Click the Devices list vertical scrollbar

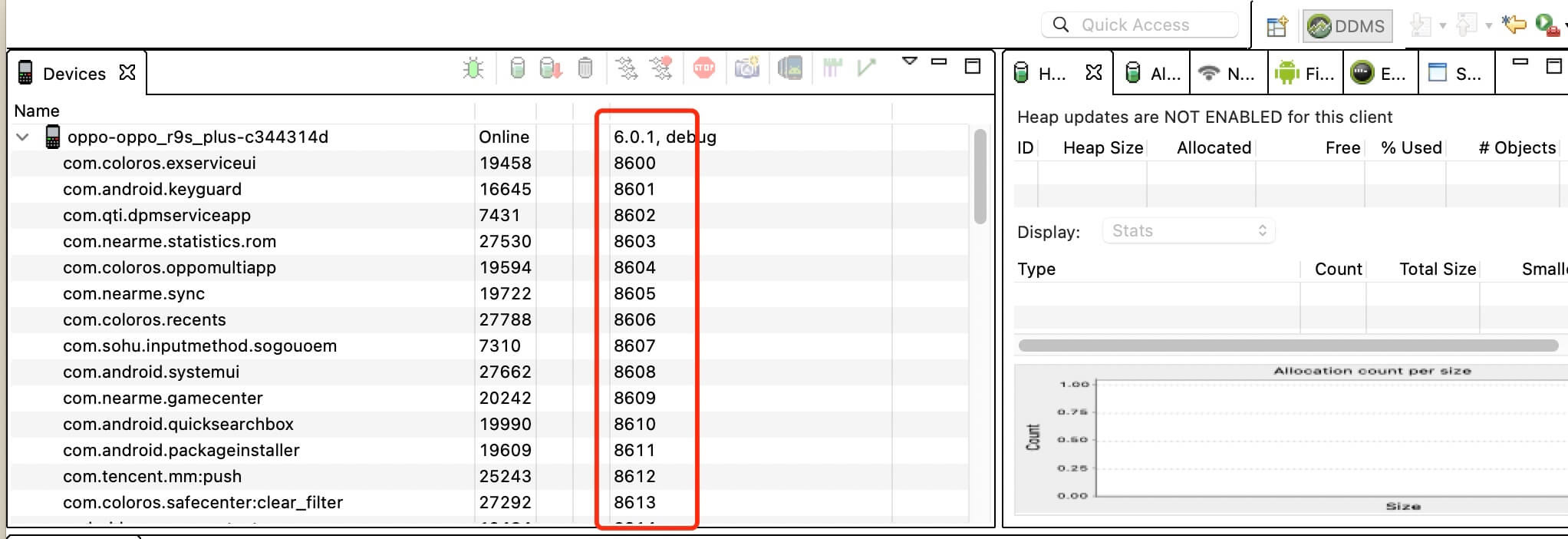[980, 177]
